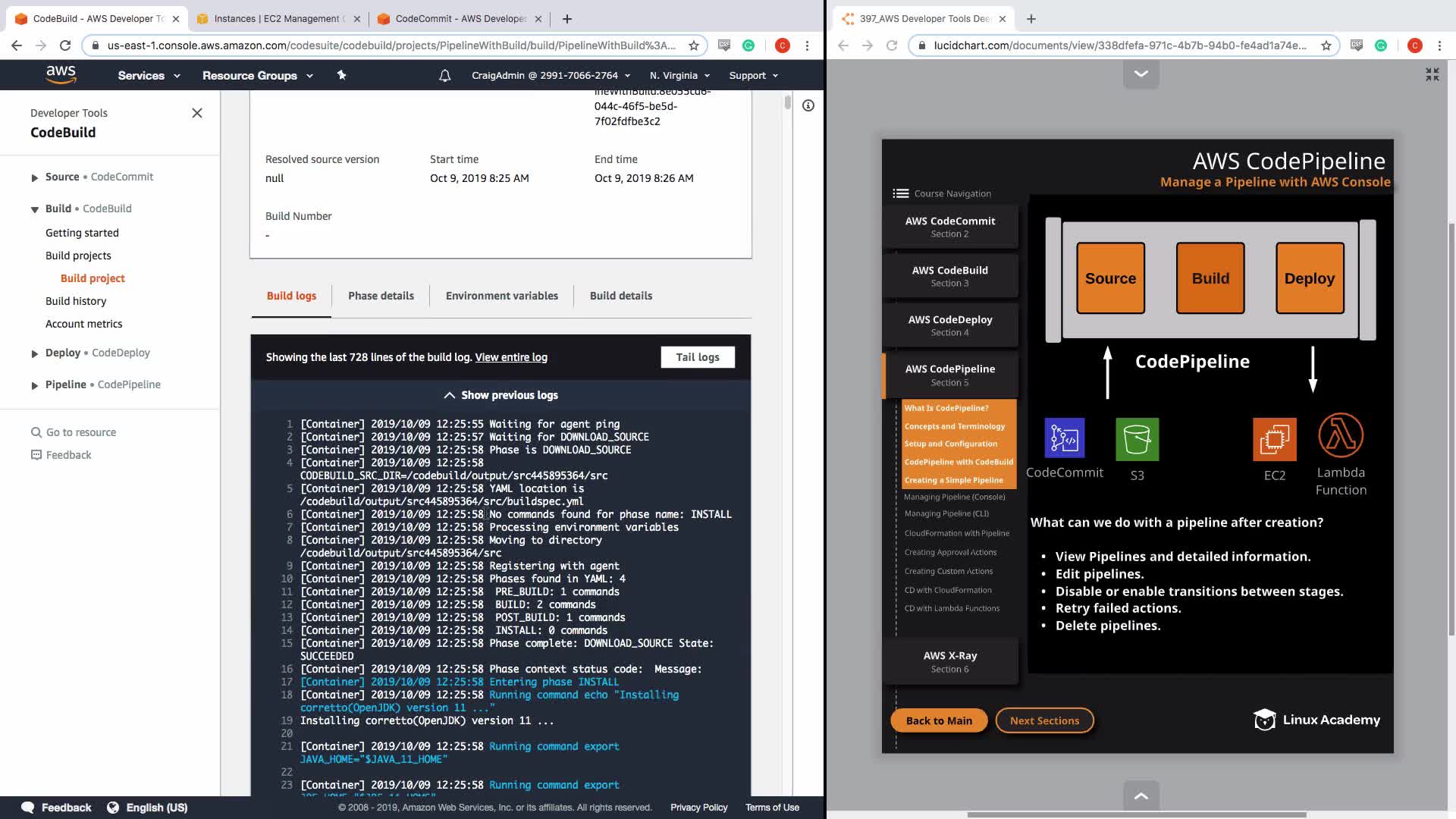
Task: Open the View entire log link
Action: tap(510, 357)
